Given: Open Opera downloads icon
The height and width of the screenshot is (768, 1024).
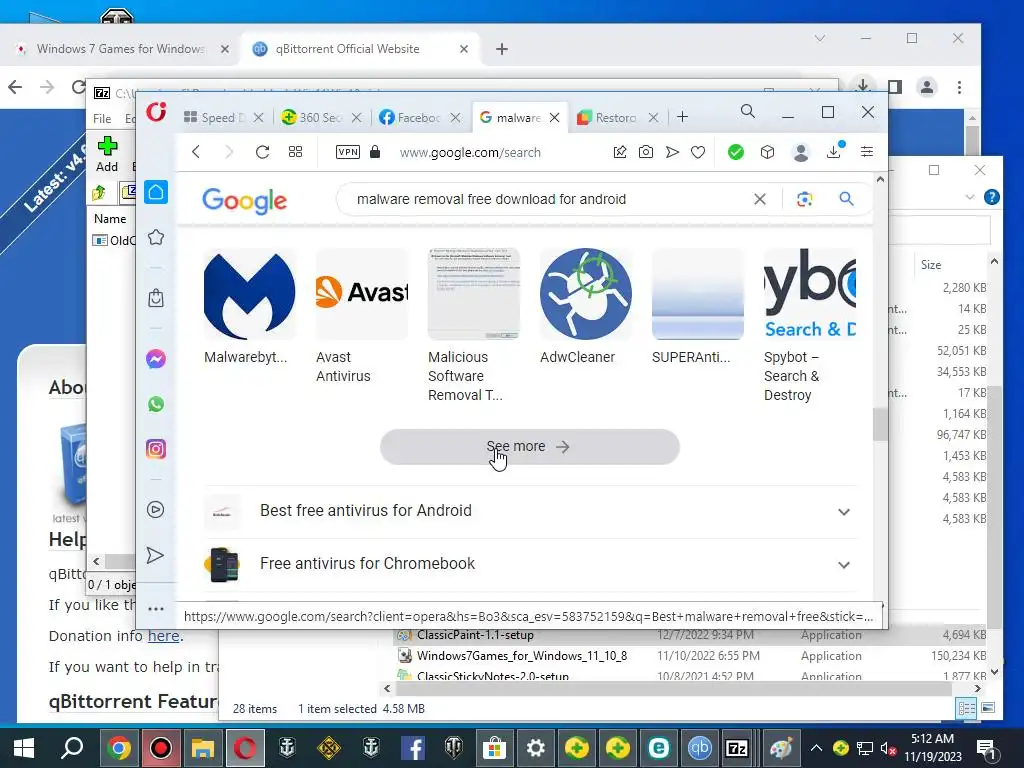Looking at the screenshot, I should [x=834, y=151].
